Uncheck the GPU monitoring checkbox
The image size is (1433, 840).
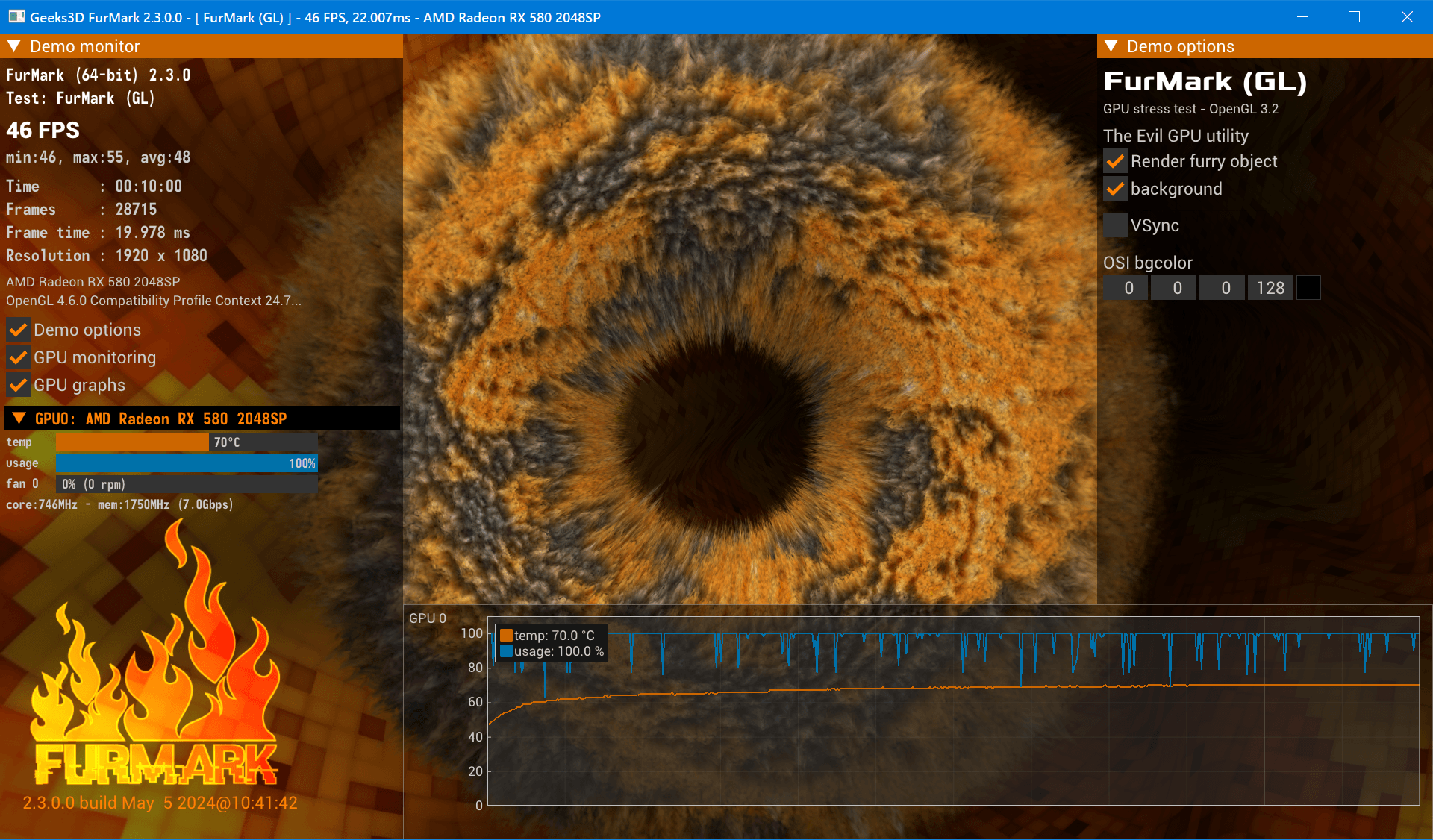(x=18, y=357)
